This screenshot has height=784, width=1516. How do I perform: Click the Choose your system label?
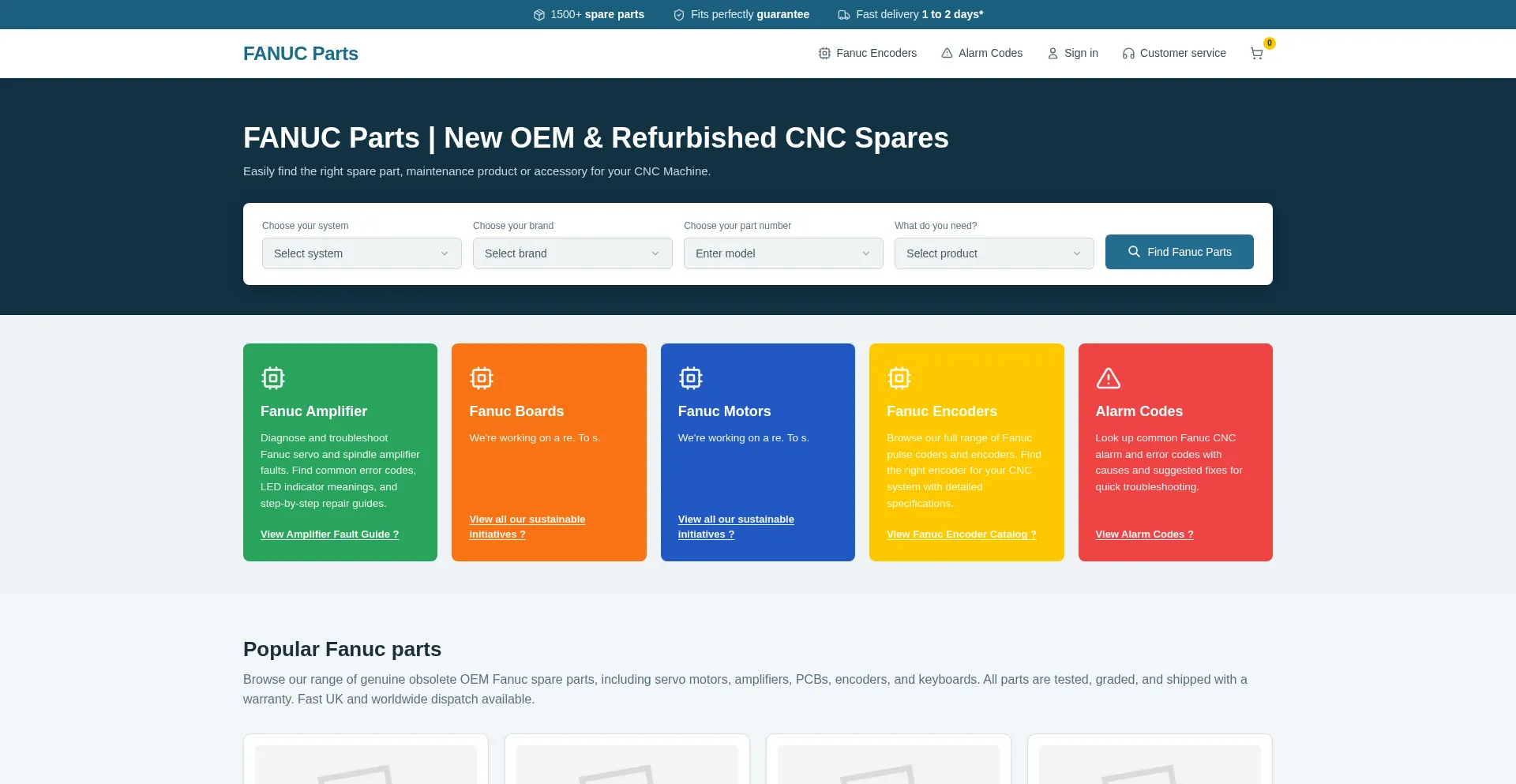coord(305,226)
